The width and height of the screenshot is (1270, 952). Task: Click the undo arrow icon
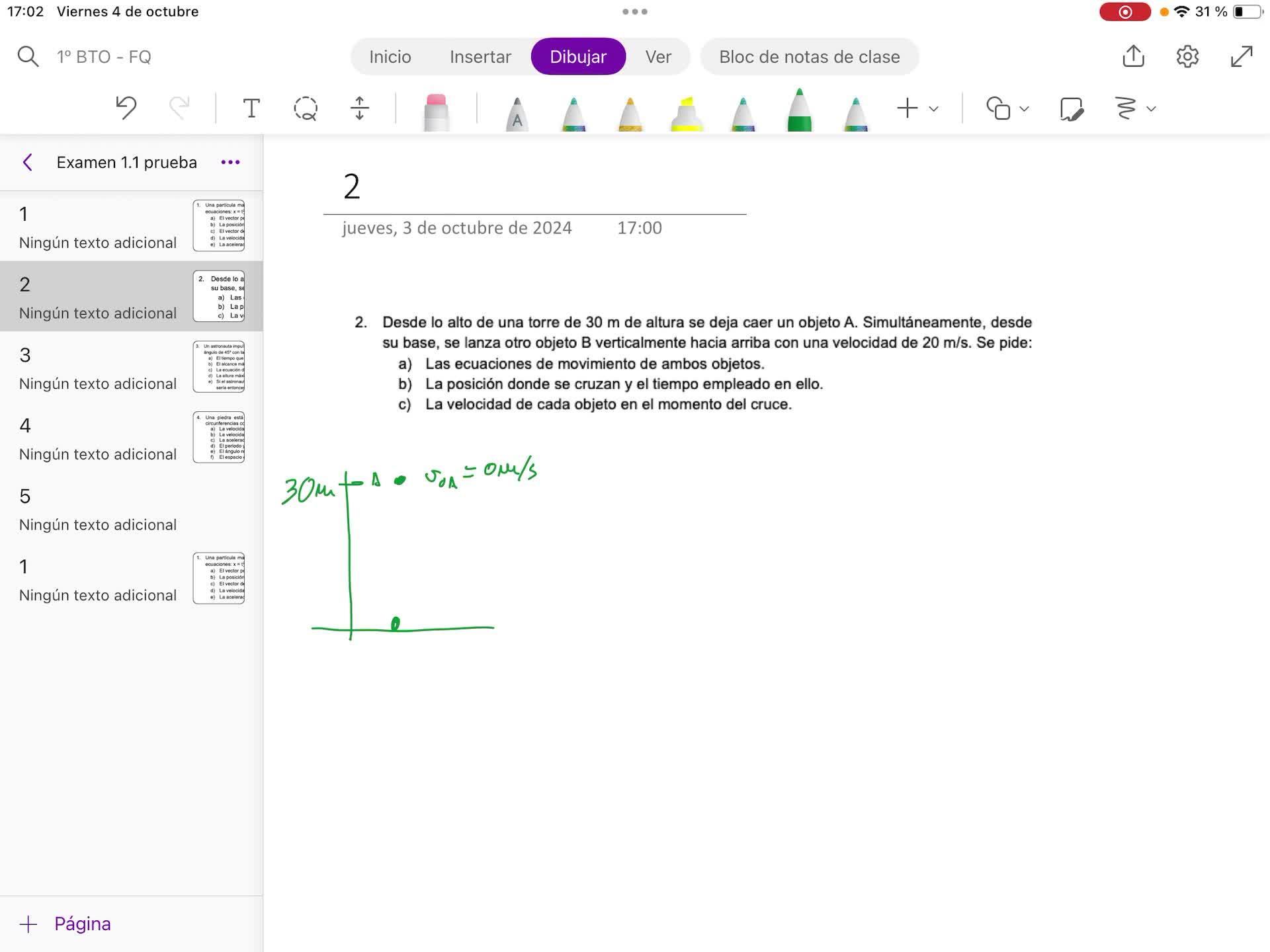click(x=126, y=108)
